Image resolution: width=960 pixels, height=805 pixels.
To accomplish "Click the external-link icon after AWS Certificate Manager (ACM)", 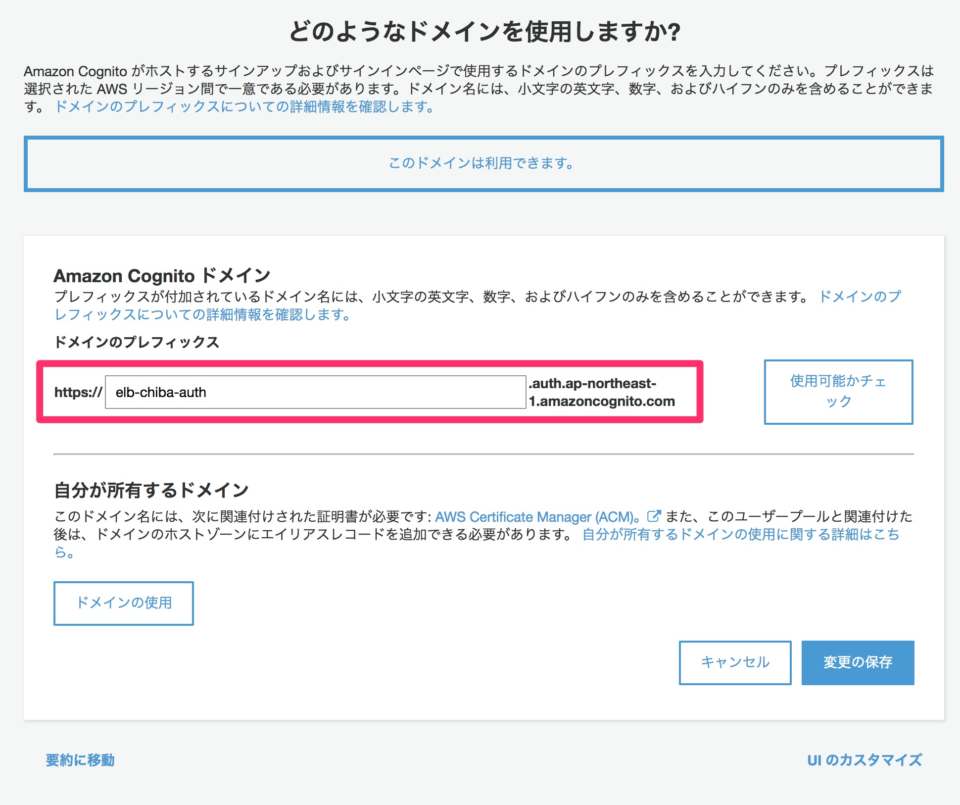I will pos(653,516).
